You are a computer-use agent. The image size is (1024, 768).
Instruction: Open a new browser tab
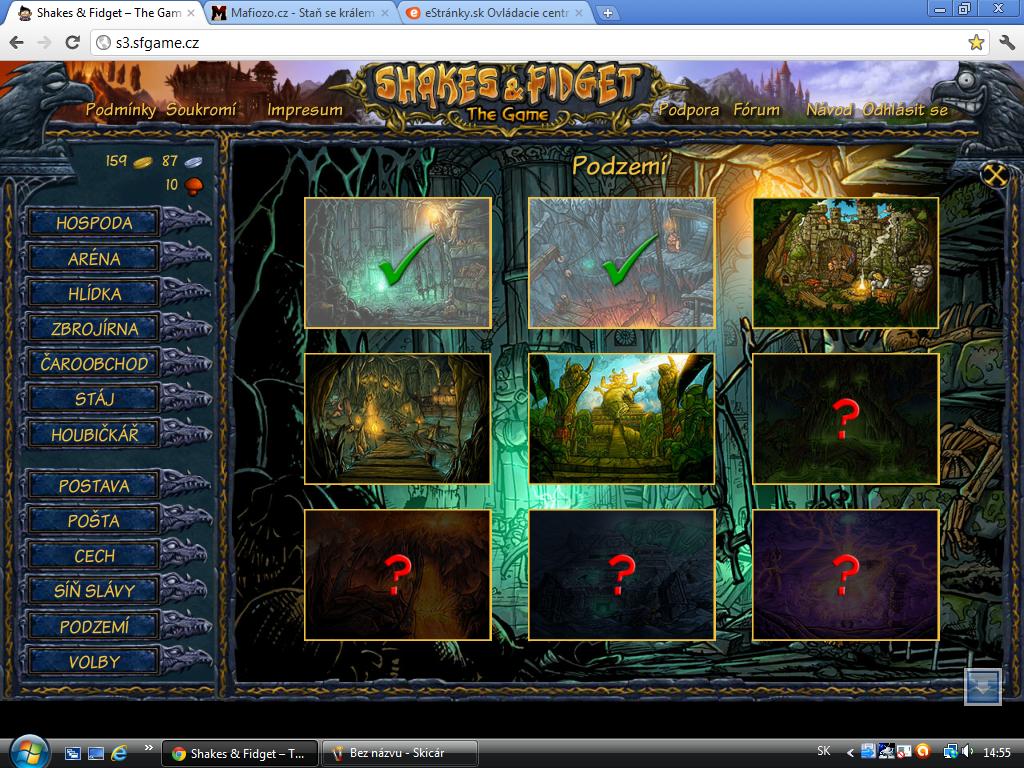coord(607,13)
